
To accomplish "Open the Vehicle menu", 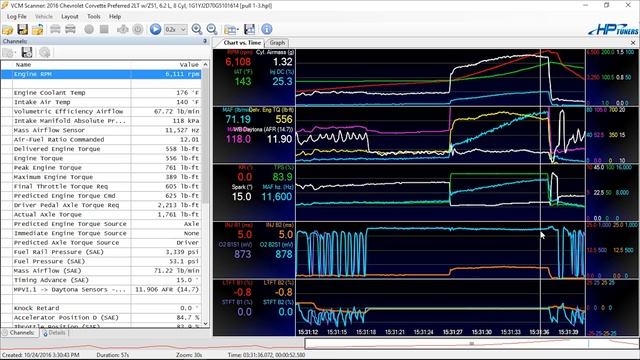I will pos(44,17).
